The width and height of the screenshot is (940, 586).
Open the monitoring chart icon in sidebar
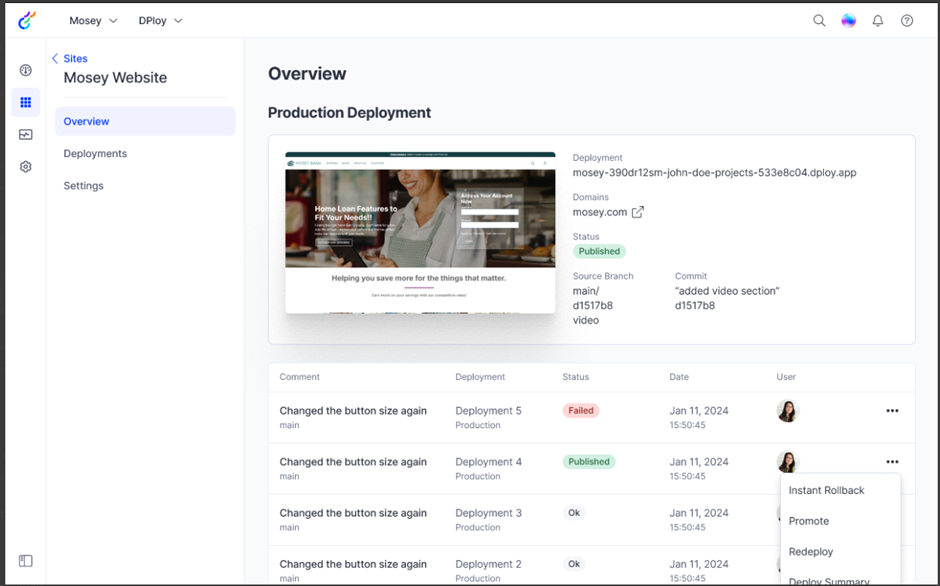click(x=26, y=135)
